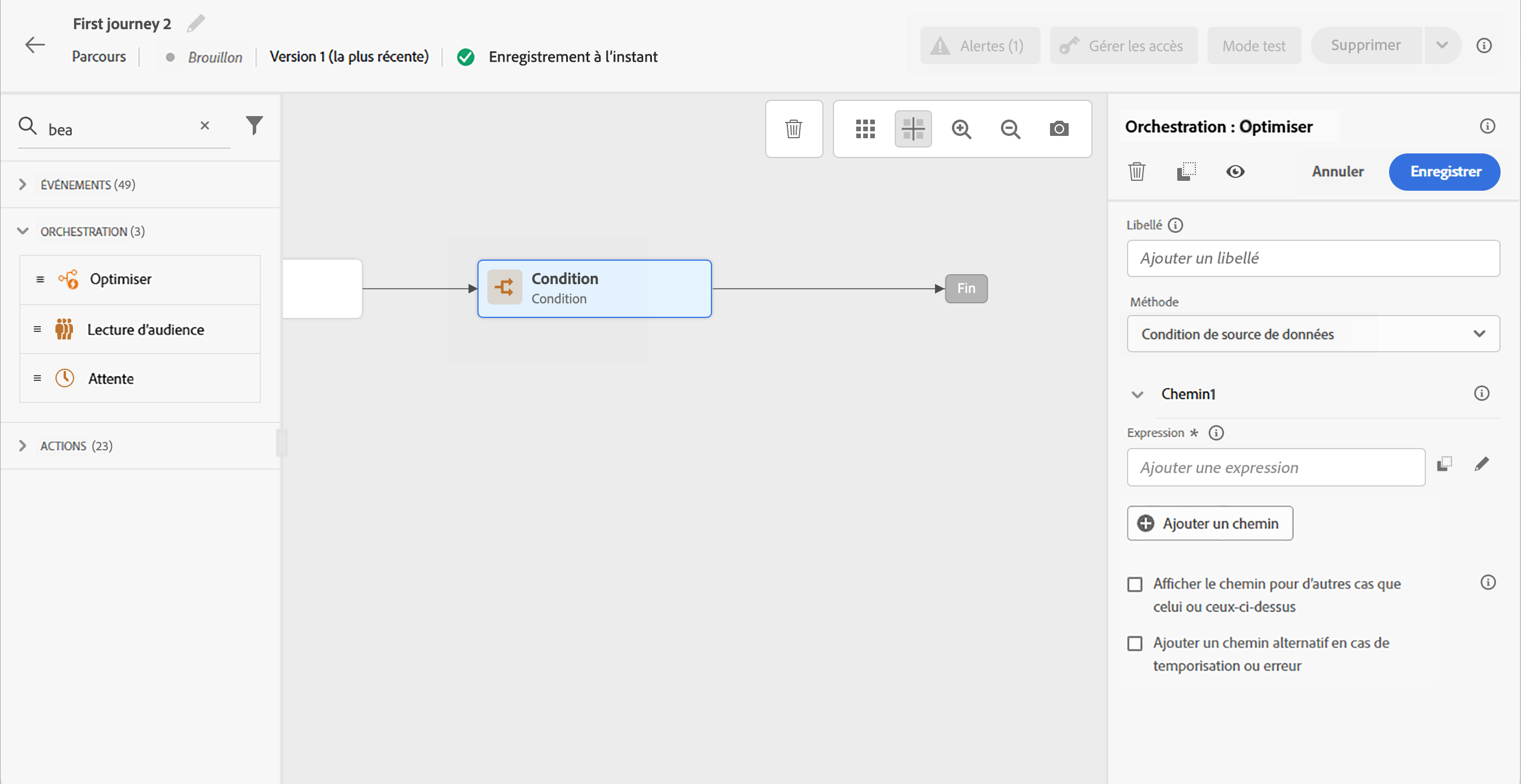Click the canvas toolbar trash icon
Image resolution: width=1521 pixels, height=784 pixels.
pos(794,128)
